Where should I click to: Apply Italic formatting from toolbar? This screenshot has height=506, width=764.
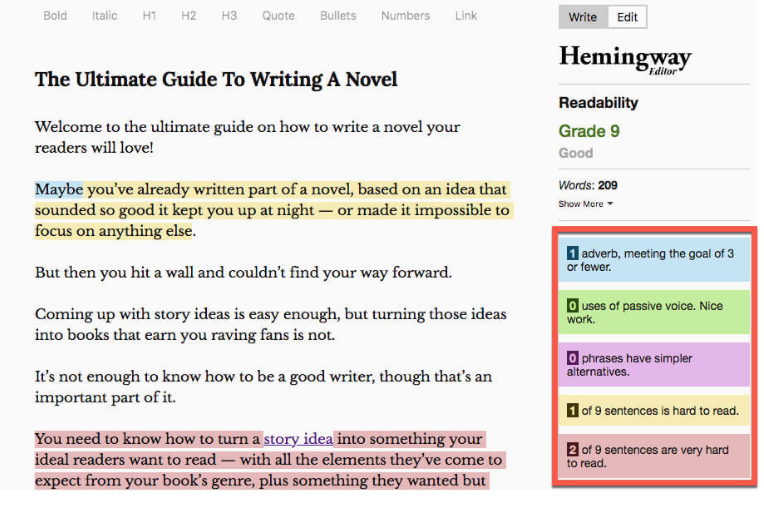coord(104,16)
